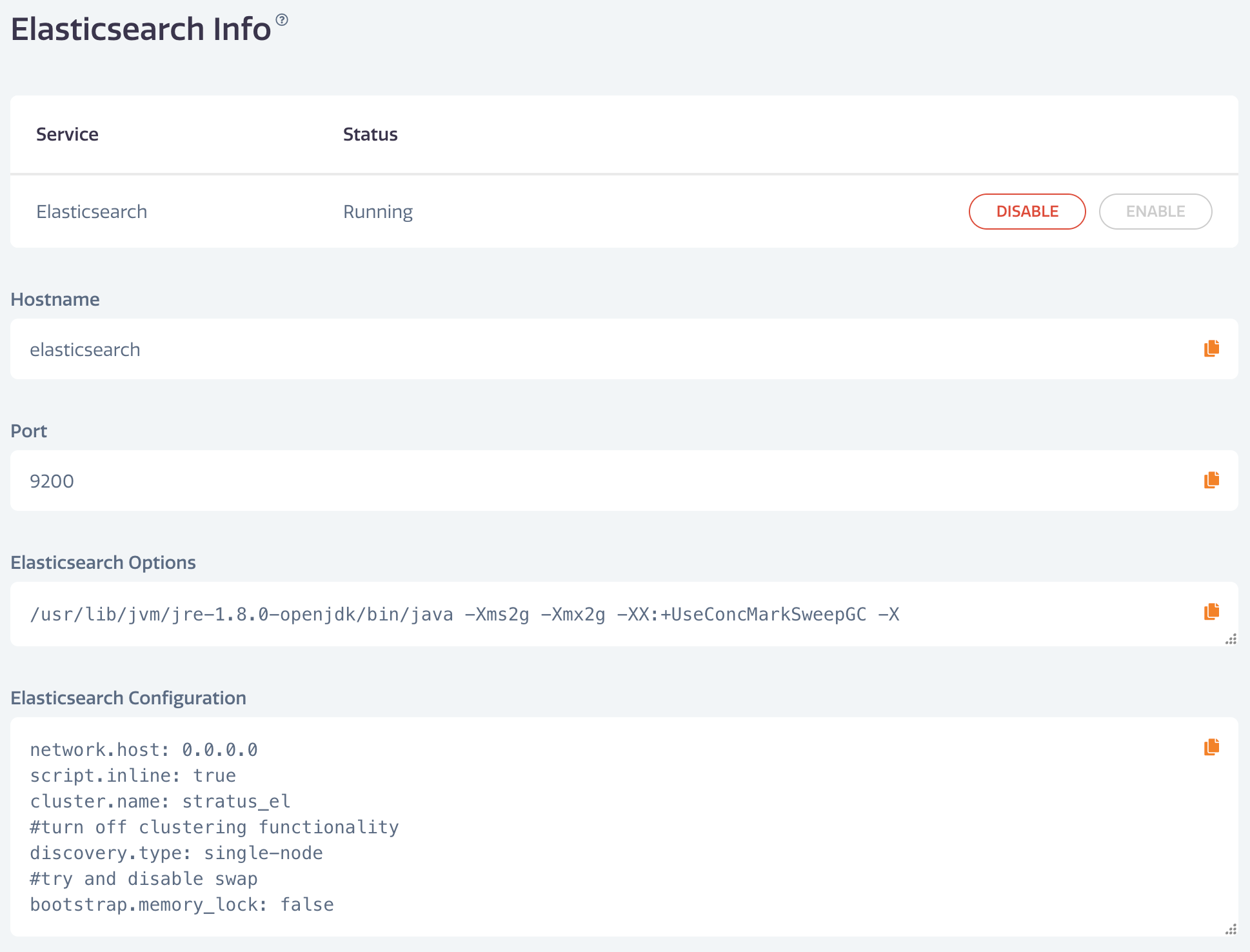Click the line 'cluster.name: stratus_el'
Image resolution: width=1250 pixels, height=952 pixels.
(160, 801)
